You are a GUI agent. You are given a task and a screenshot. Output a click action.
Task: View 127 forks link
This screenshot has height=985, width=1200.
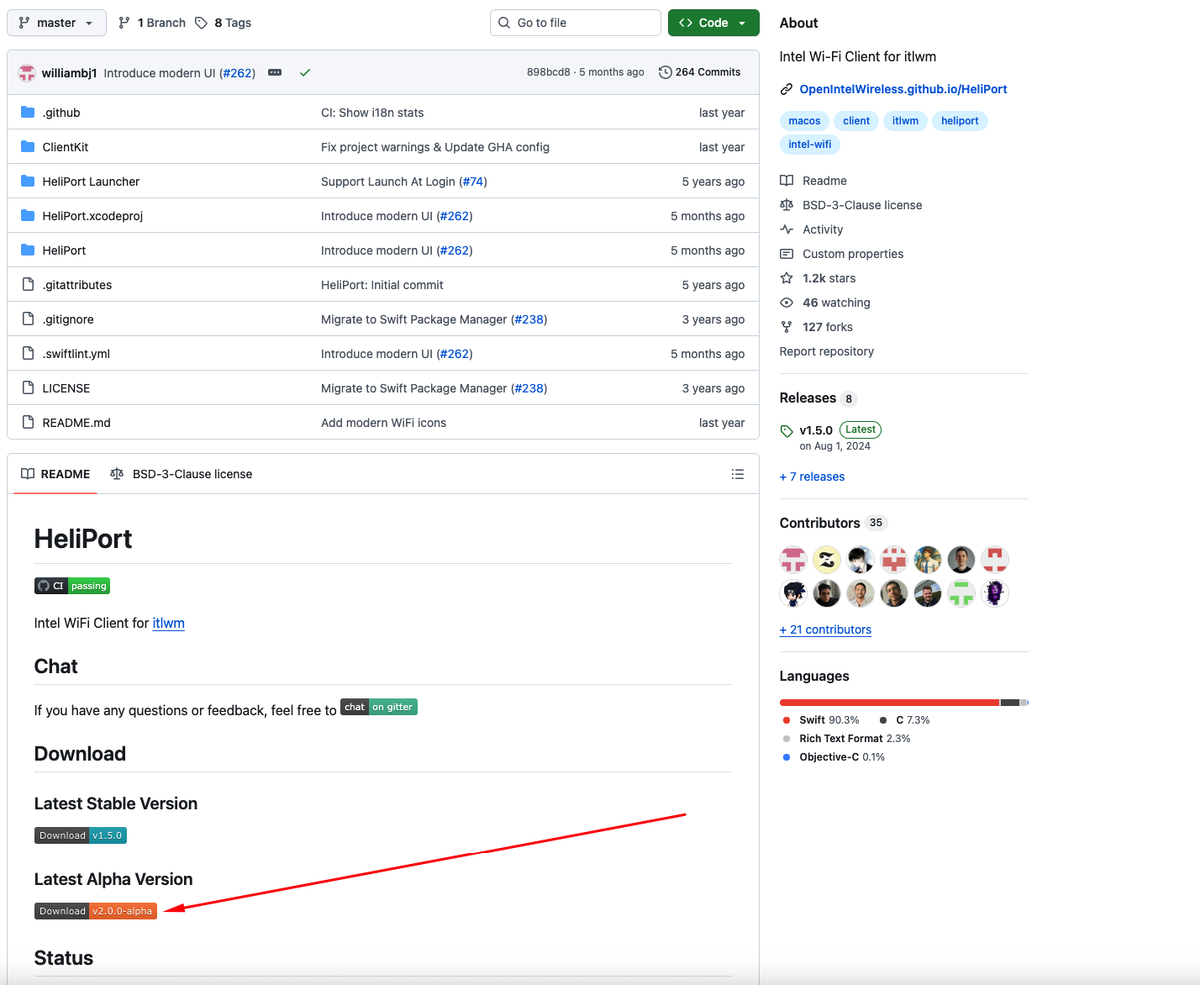(817, 327)
